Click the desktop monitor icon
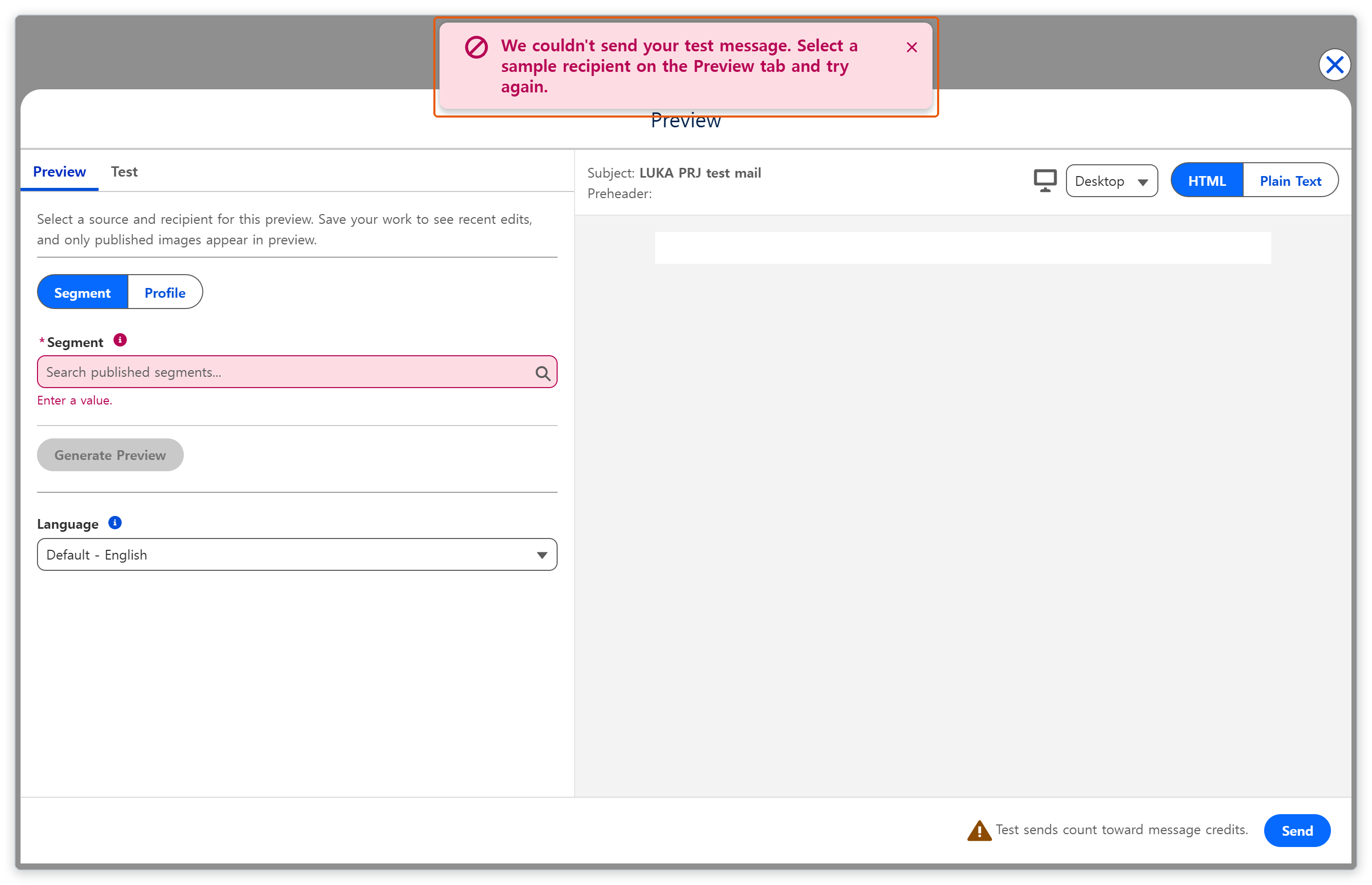The image size is (1372, 885). point(1045,181)
